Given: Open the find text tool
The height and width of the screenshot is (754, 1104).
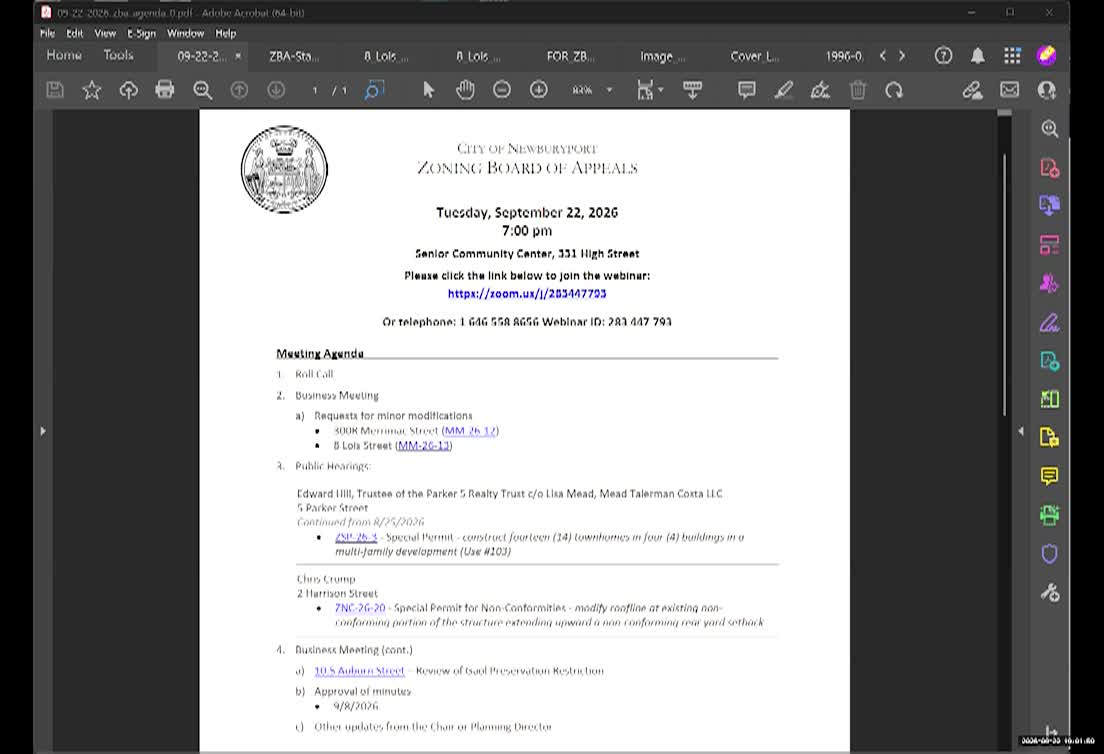Looking at the screenshot, I should [374, 90].
